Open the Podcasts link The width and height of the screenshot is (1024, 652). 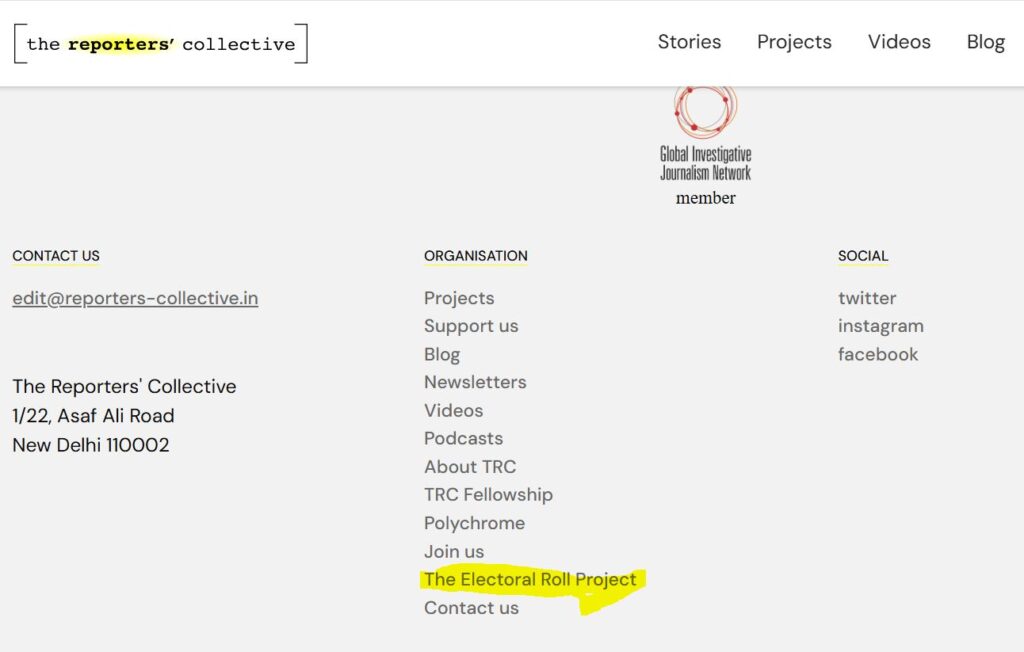463,438
